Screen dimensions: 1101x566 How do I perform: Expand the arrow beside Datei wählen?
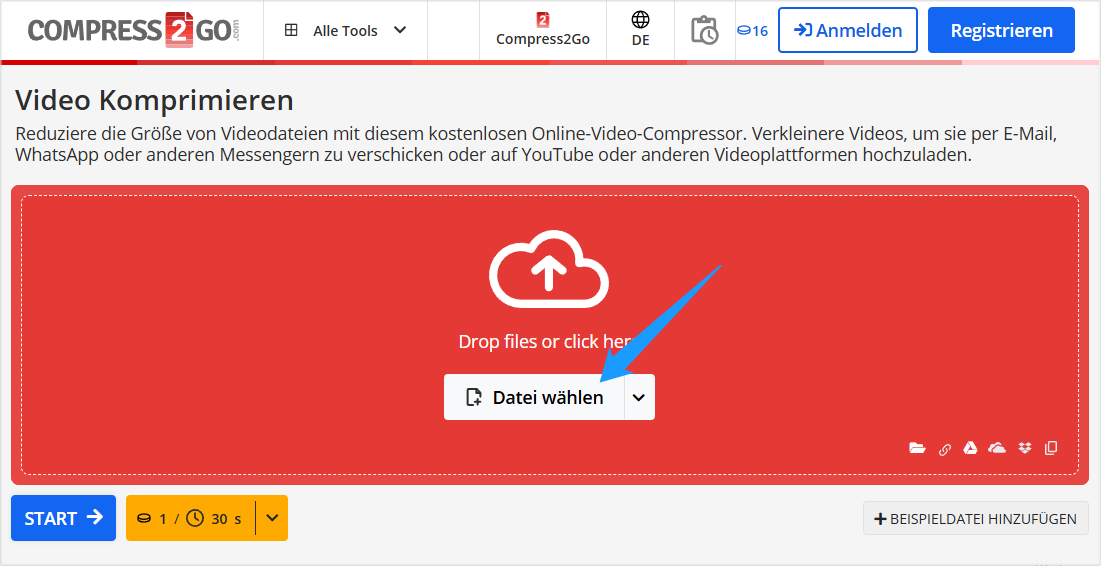click(639, 397)
